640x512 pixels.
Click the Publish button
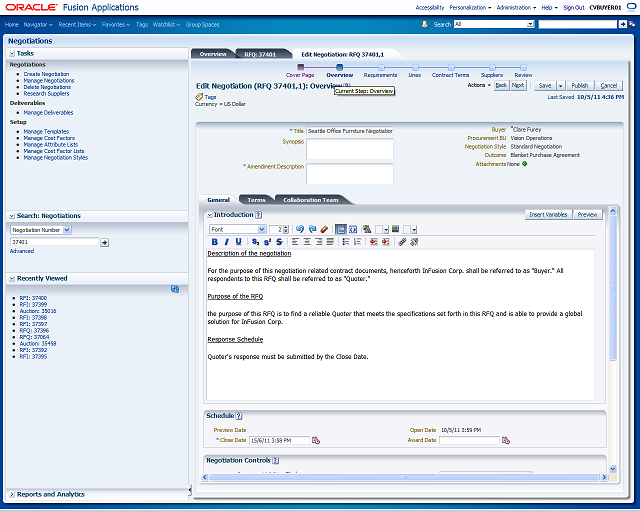coord(580,85)
